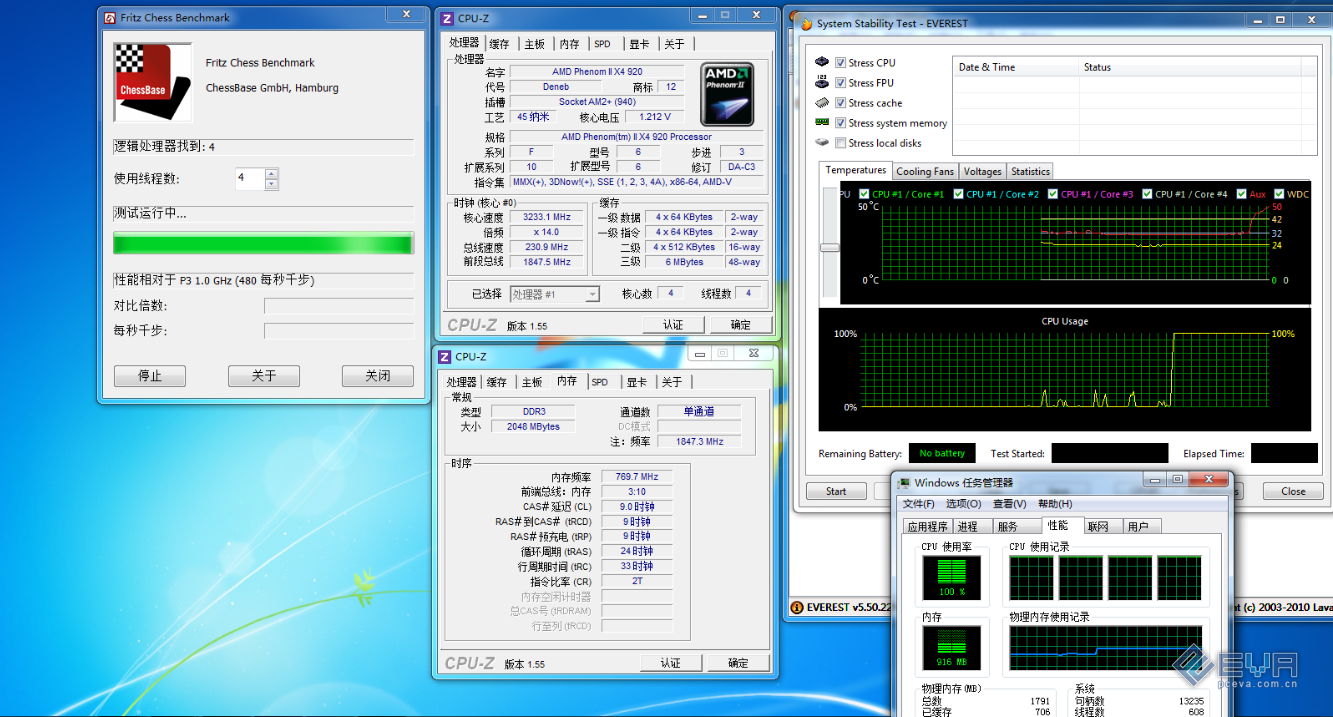Click the green memory stick icon
Image resolution: width=1333 pixels, height=717 pixels.
coord(822,122)
